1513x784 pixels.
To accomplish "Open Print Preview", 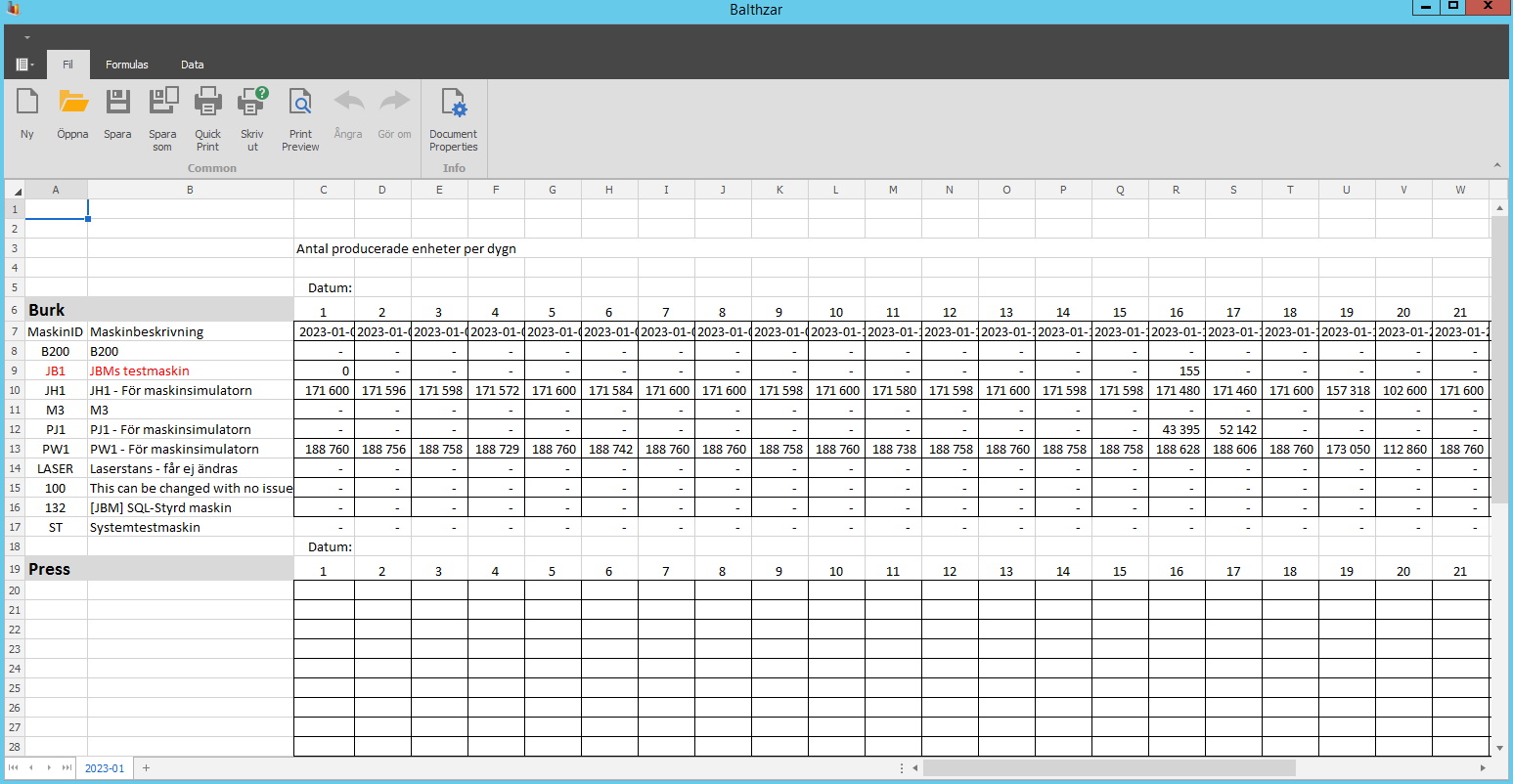I will tap(299, 112).
